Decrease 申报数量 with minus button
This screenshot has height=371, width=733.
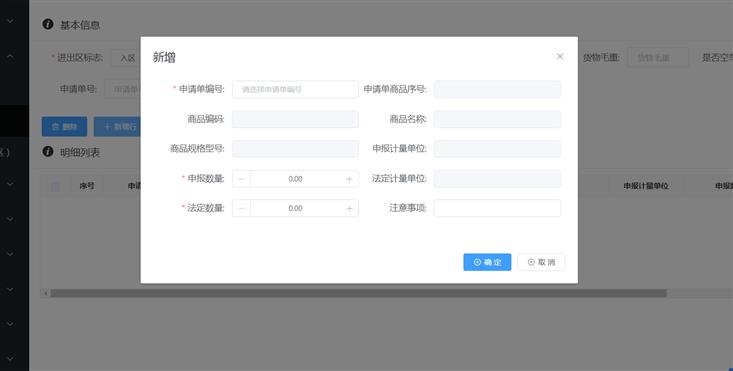tap(241, 179)
